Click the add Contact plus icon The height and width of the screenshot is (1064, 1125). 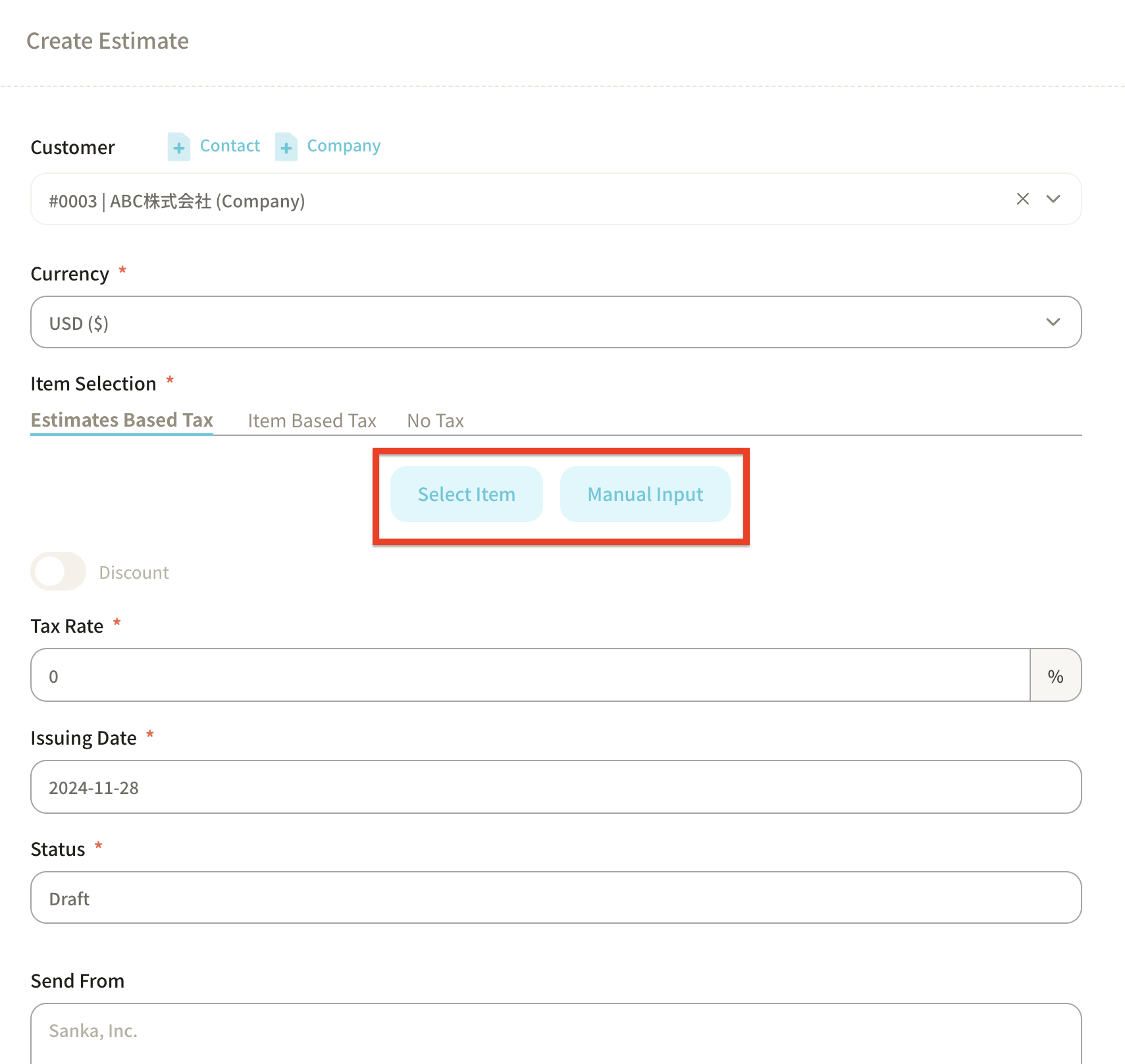(178, 147)
